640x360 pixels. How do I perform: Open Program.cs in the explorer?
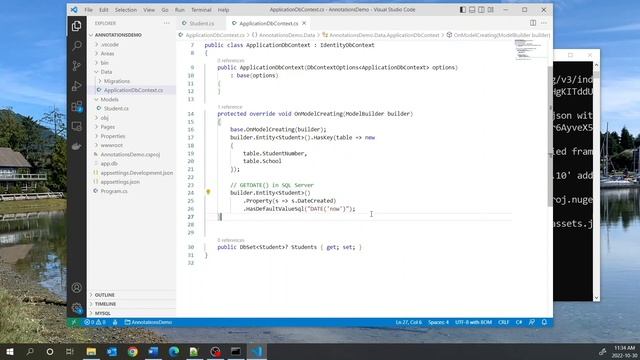click(x=114, y=191)
